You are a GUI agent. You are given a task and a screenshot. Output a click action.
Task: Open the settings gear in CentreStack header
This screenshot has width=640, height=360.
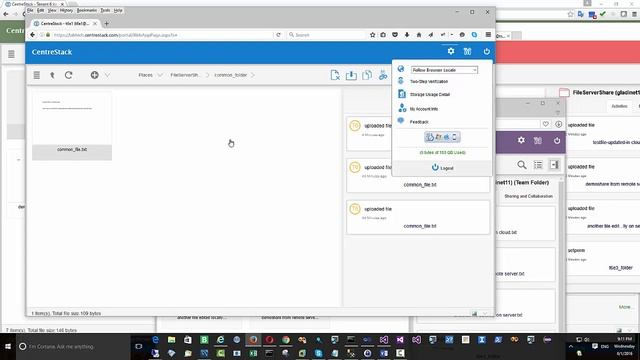451,51
